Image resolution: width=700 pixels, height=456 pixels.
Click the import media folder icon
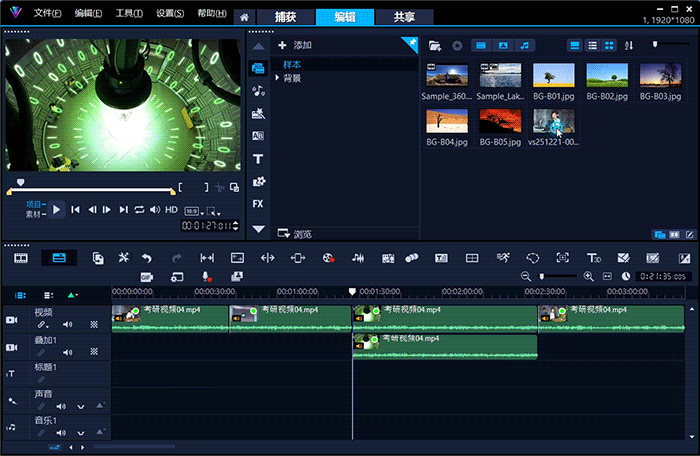click(435, 45)
